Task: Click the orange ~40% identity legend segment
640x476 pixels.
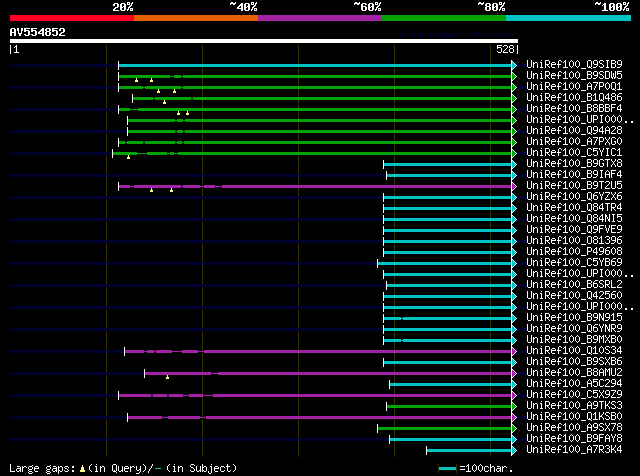Action: pyautogui.click(x=196, y=18)
